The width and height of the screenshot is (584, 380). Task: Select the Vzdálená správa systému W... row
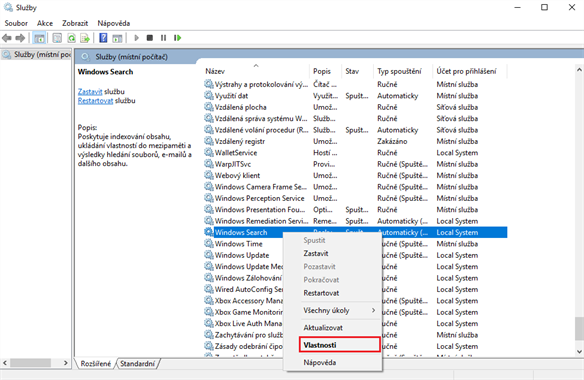355,118
